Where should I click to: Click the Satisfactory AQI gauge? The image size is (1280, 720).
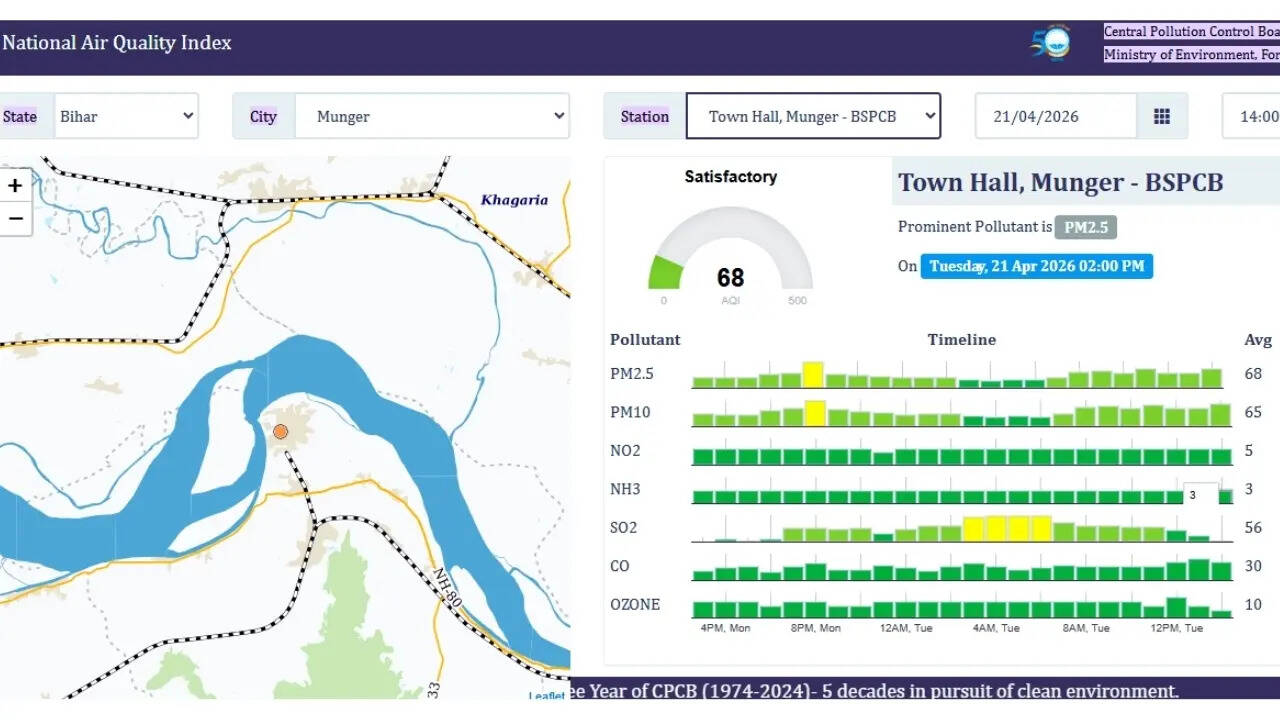coord(730,250)
